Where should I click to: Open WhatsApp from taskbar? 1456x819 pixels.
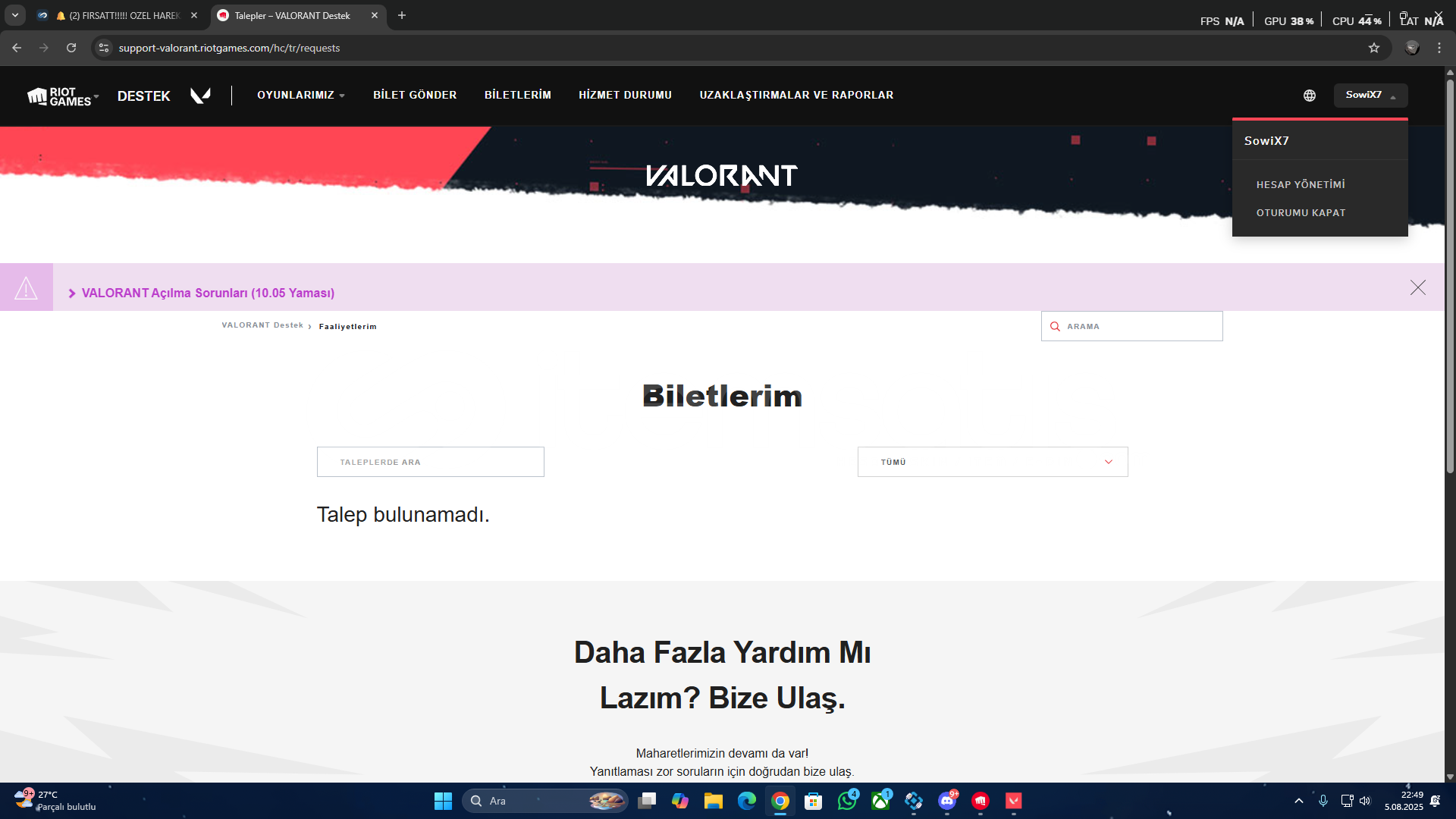[x=847, y=801]
